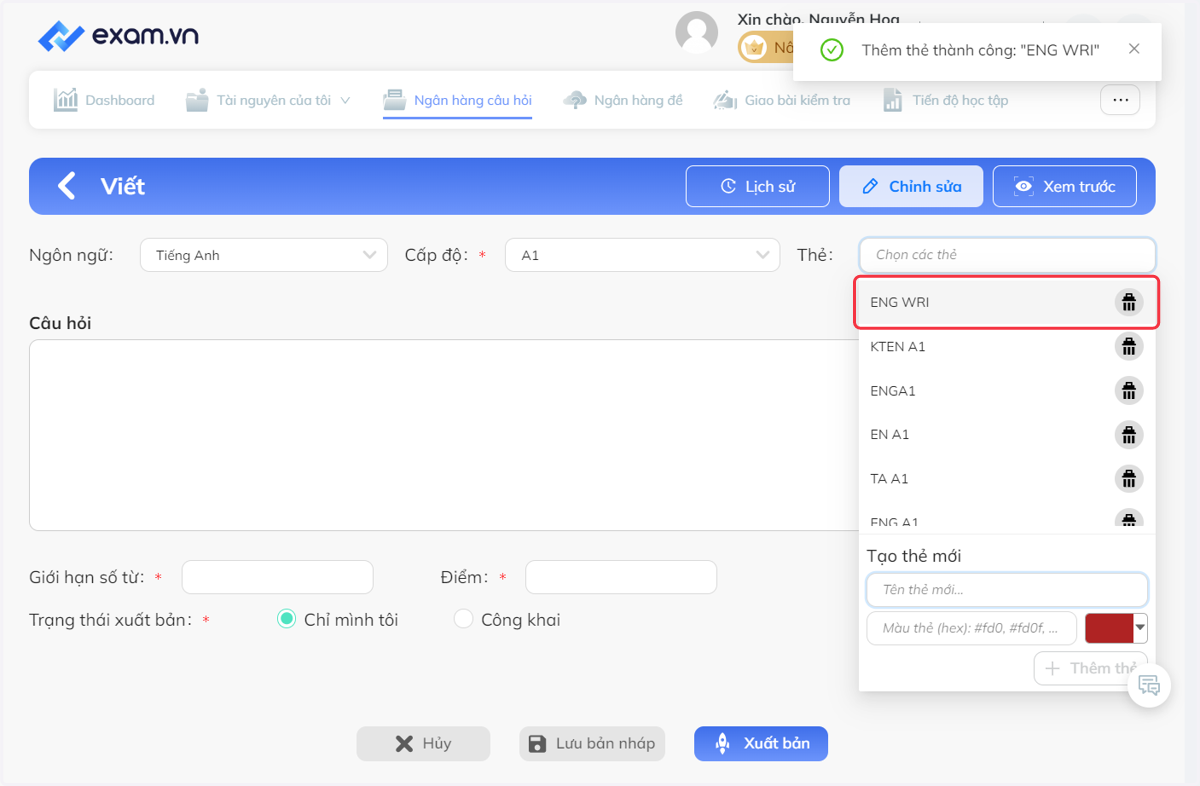This screenshot has width=1200, height=786.
Task: Open the Ngôn ngữ Tiếng Anh dropdown
Action: point(264,255)
